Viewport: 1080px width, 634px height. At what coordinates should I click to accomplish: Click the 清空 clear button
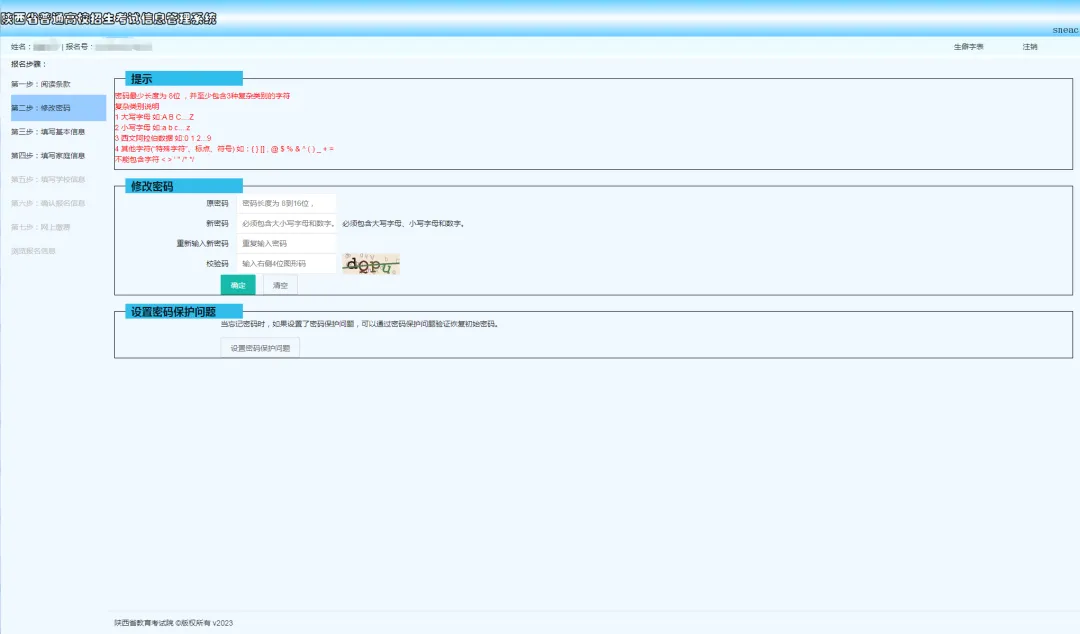[x=280, y=286]
